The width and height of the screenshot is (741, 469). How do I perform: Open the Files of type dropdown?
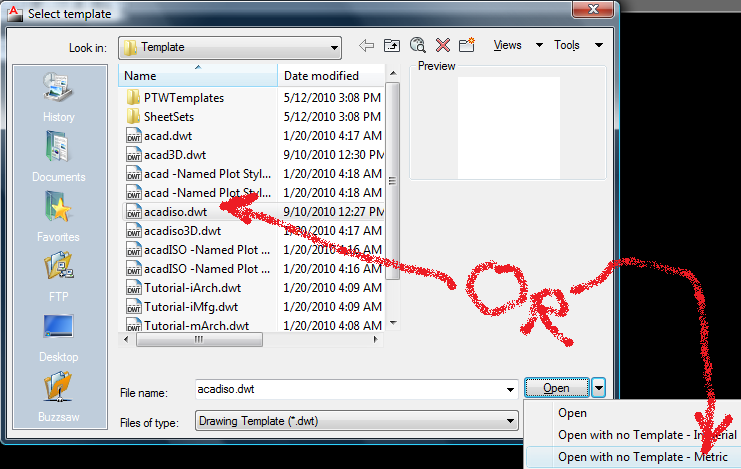[357, 421]
